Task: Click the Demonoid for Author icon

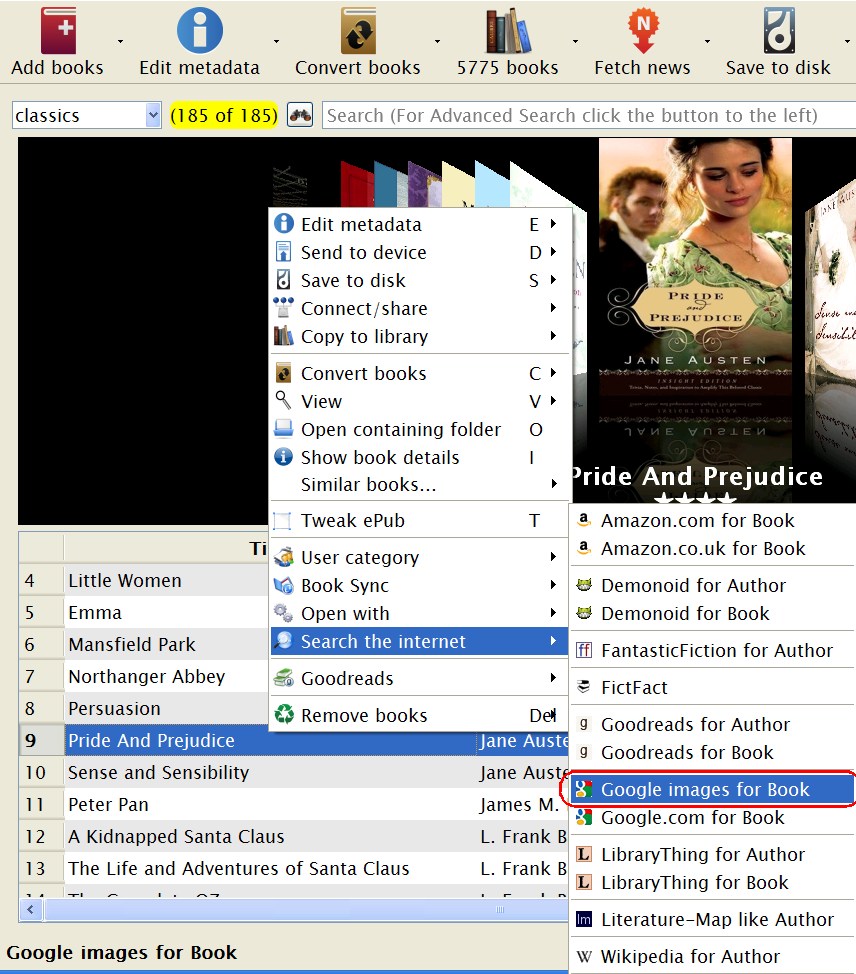Action: (x=584, y=585)
